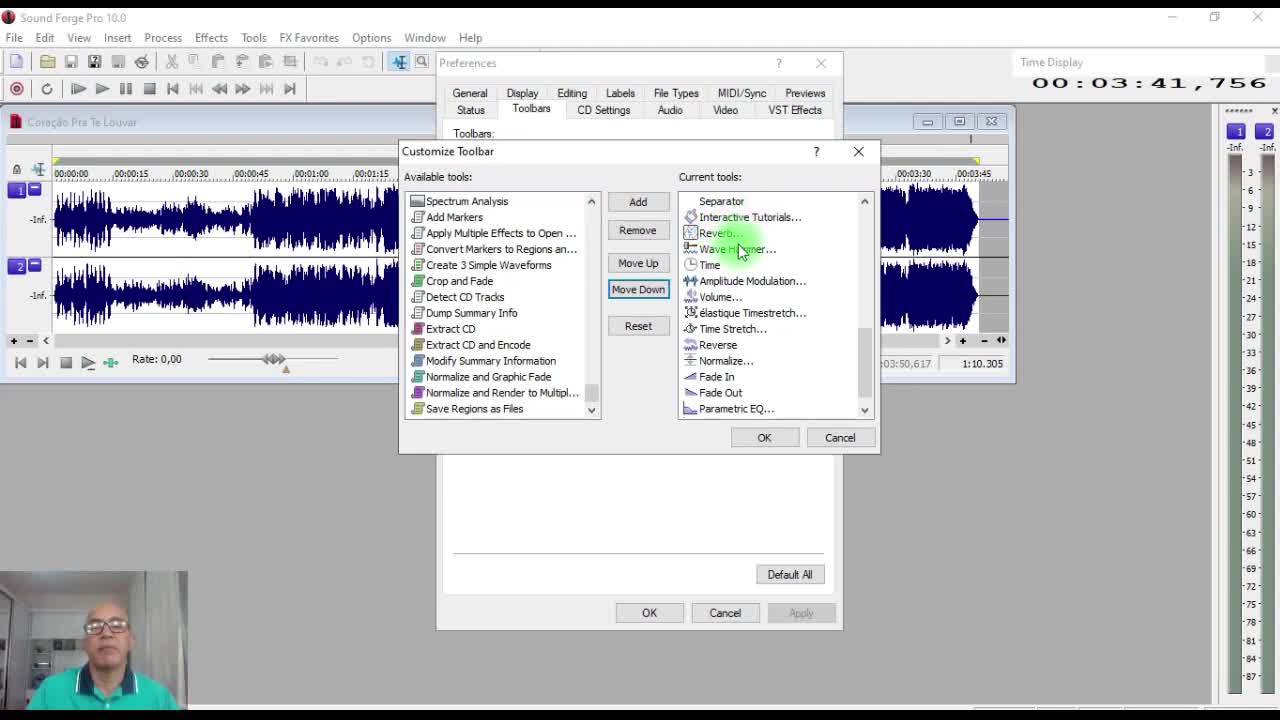Click the Save floppy disk toolbar icon

tap(71, 62)
